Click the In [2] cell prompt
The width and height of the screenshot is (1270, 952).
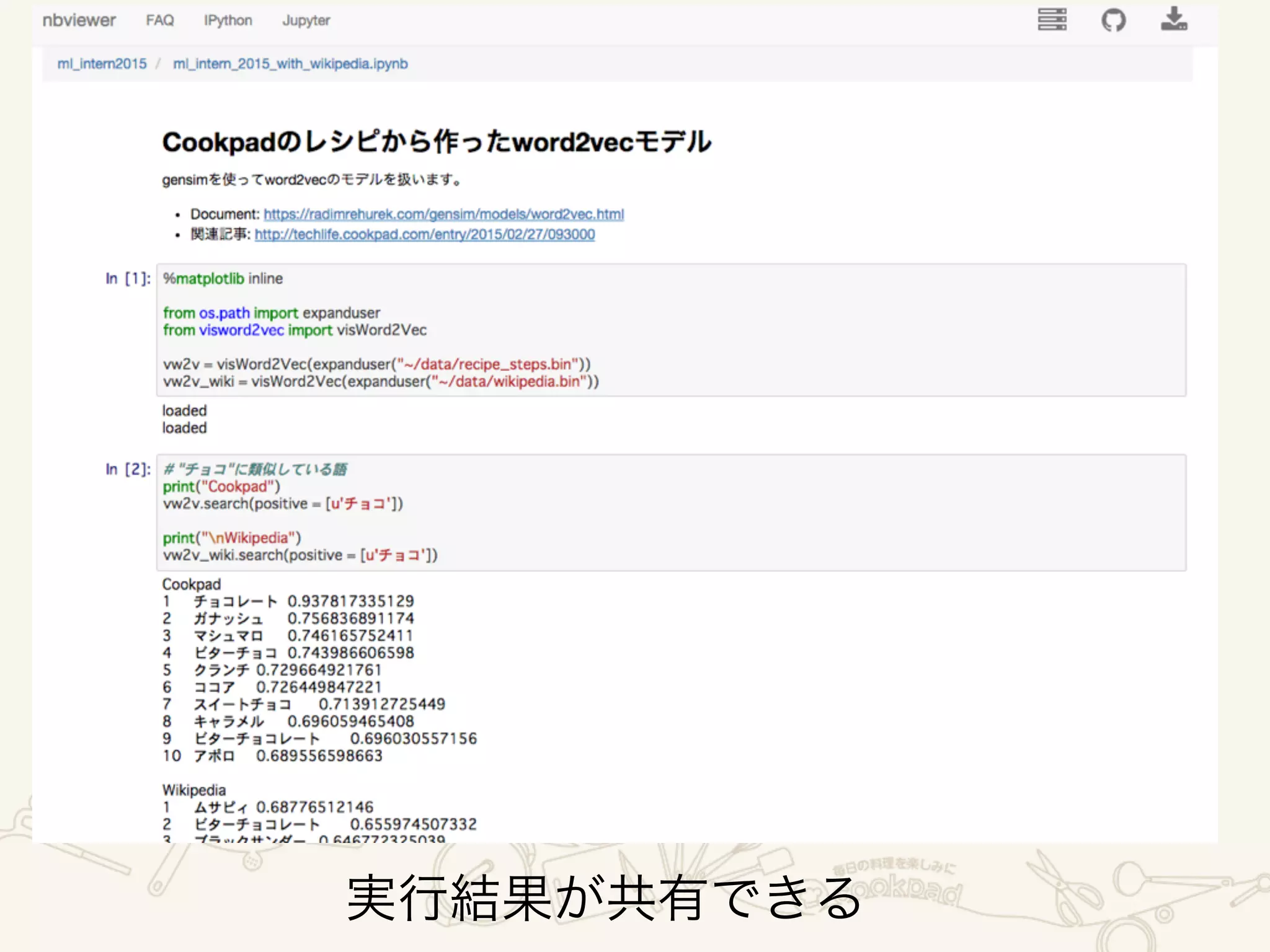pyautogui.click(x=128, y=469)
